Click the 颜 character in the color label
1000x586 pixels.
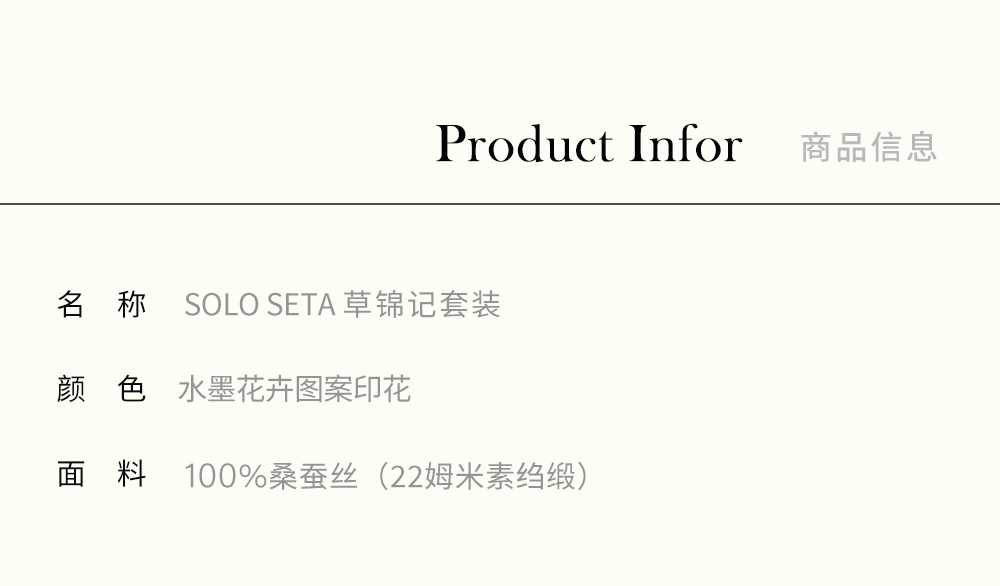pyautogui.click(x=71, y=389)
